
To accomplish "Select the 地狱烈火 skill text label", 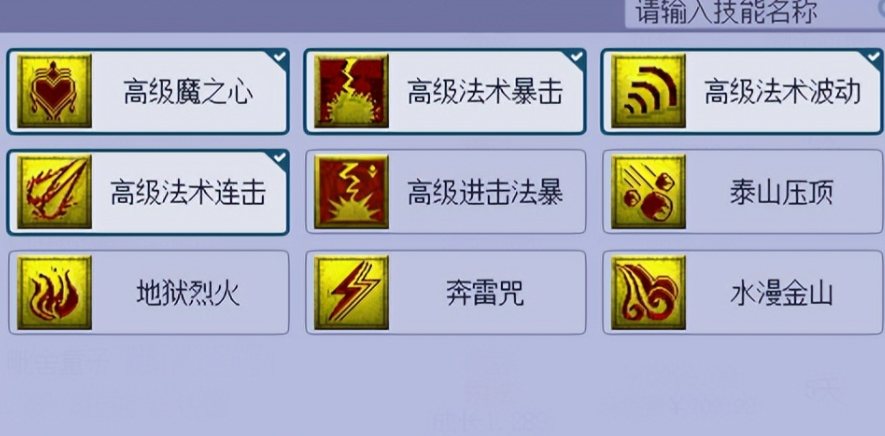I will (188, 294).
